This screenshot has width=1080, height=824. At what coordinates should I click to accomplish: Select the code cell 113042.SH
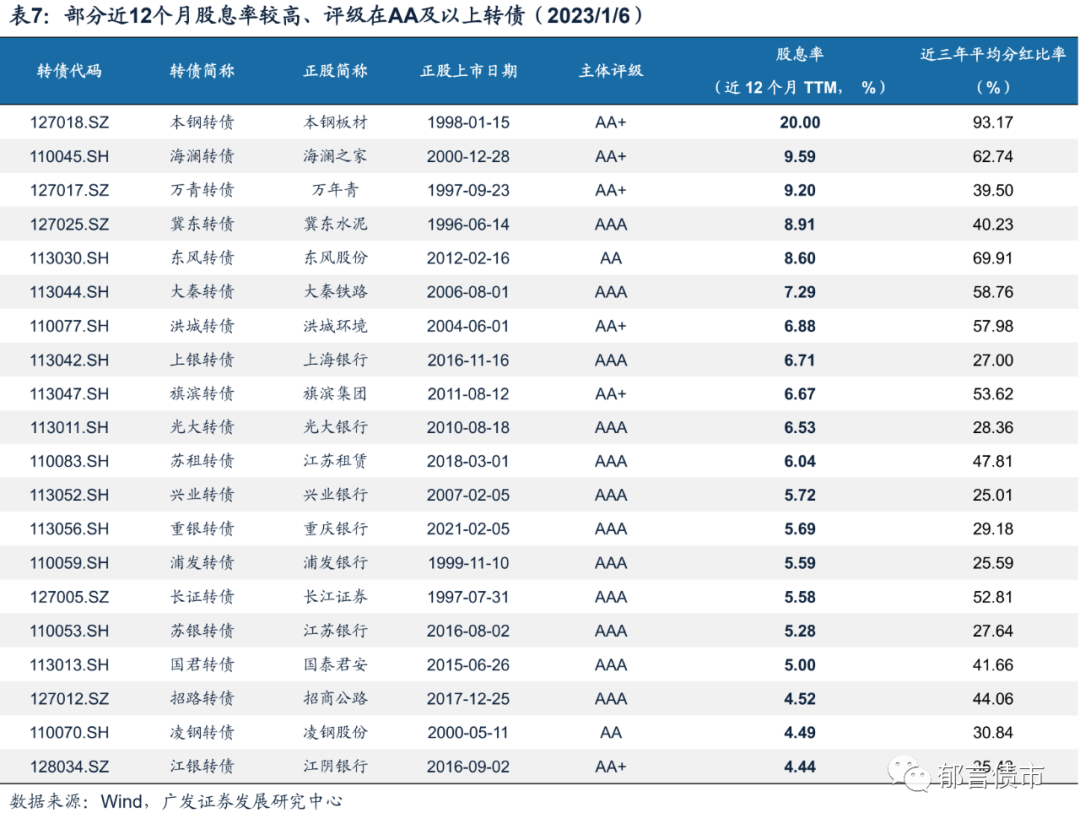click(x=69, y=360)
